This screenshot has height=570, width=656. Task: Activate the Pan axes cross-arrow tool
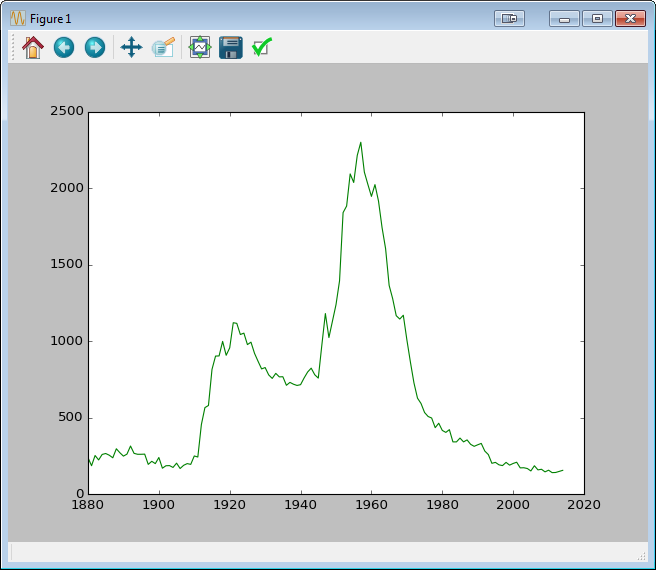point(131,47)
